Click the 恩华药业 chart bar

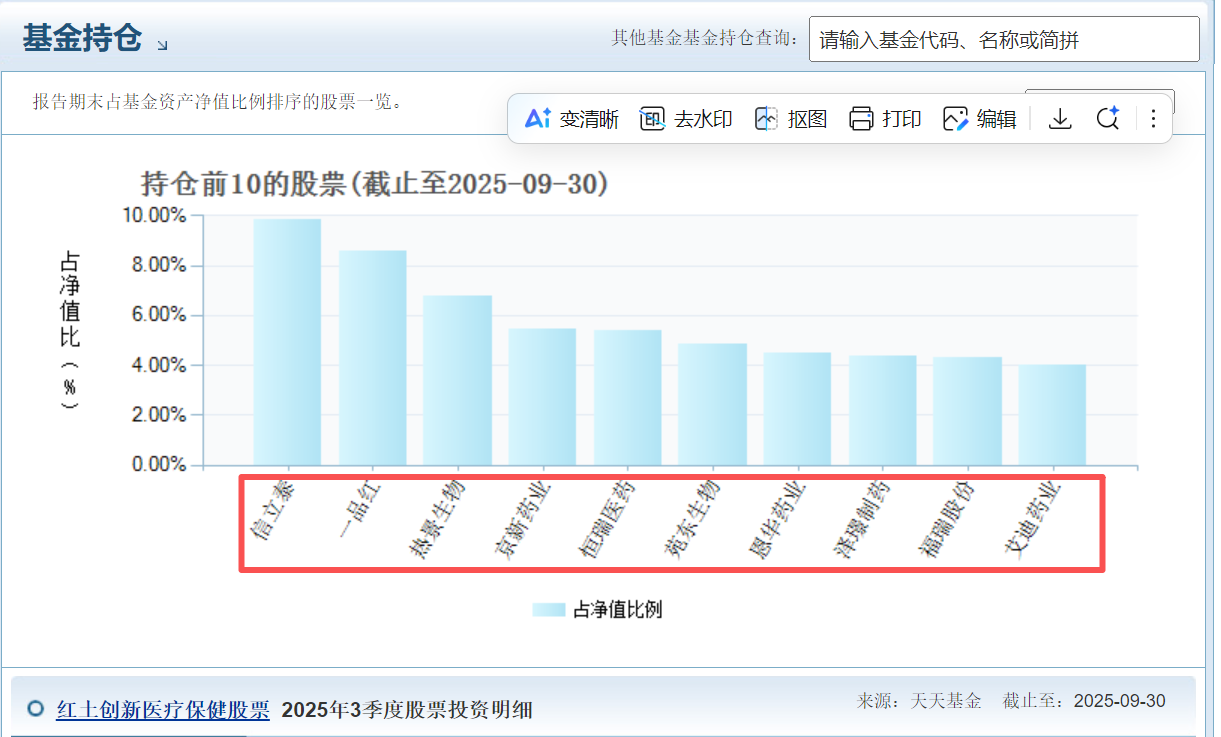(798, 409)
